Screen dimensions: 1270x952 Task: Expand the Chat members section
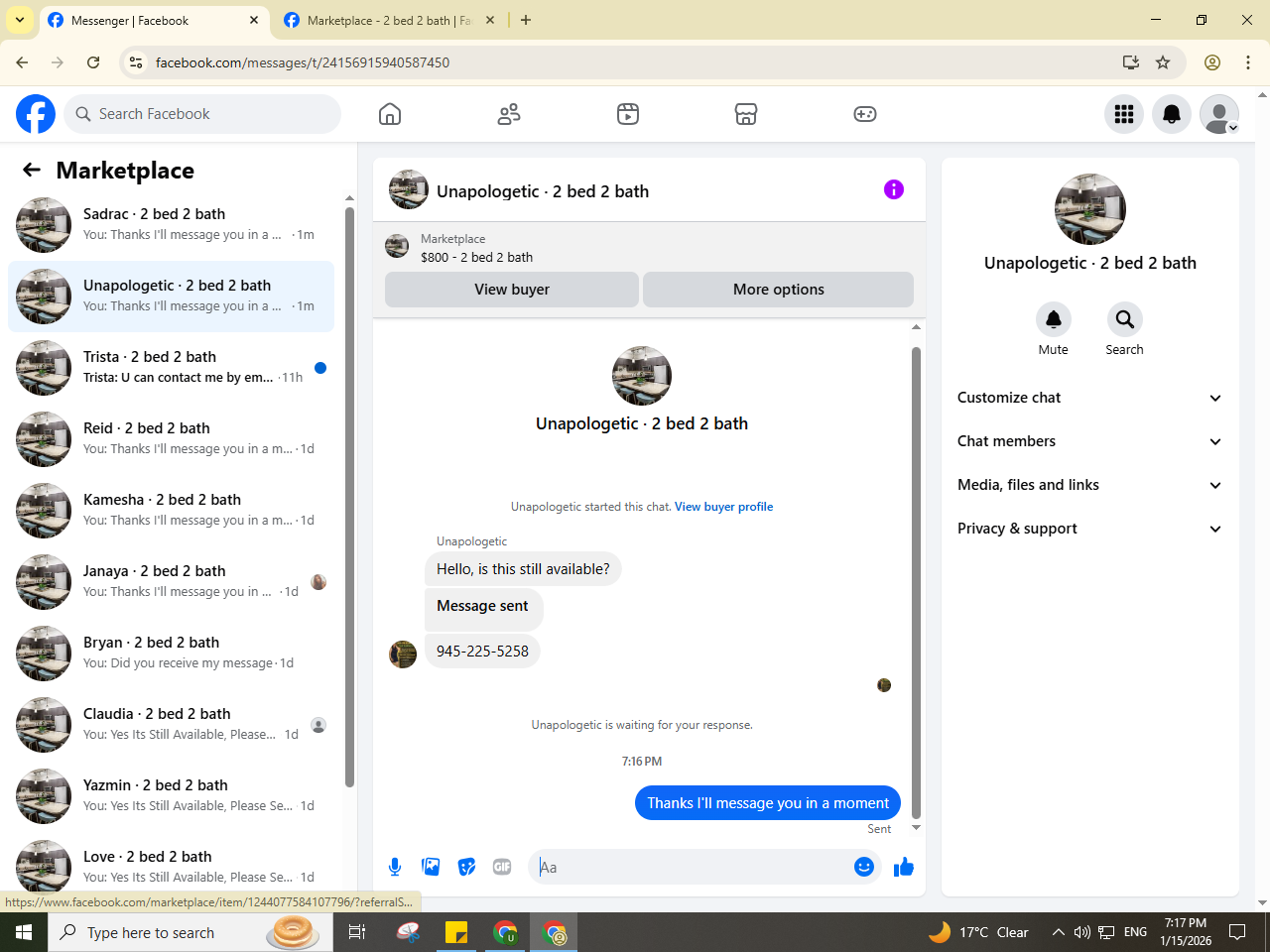(x=1089, y=441)
